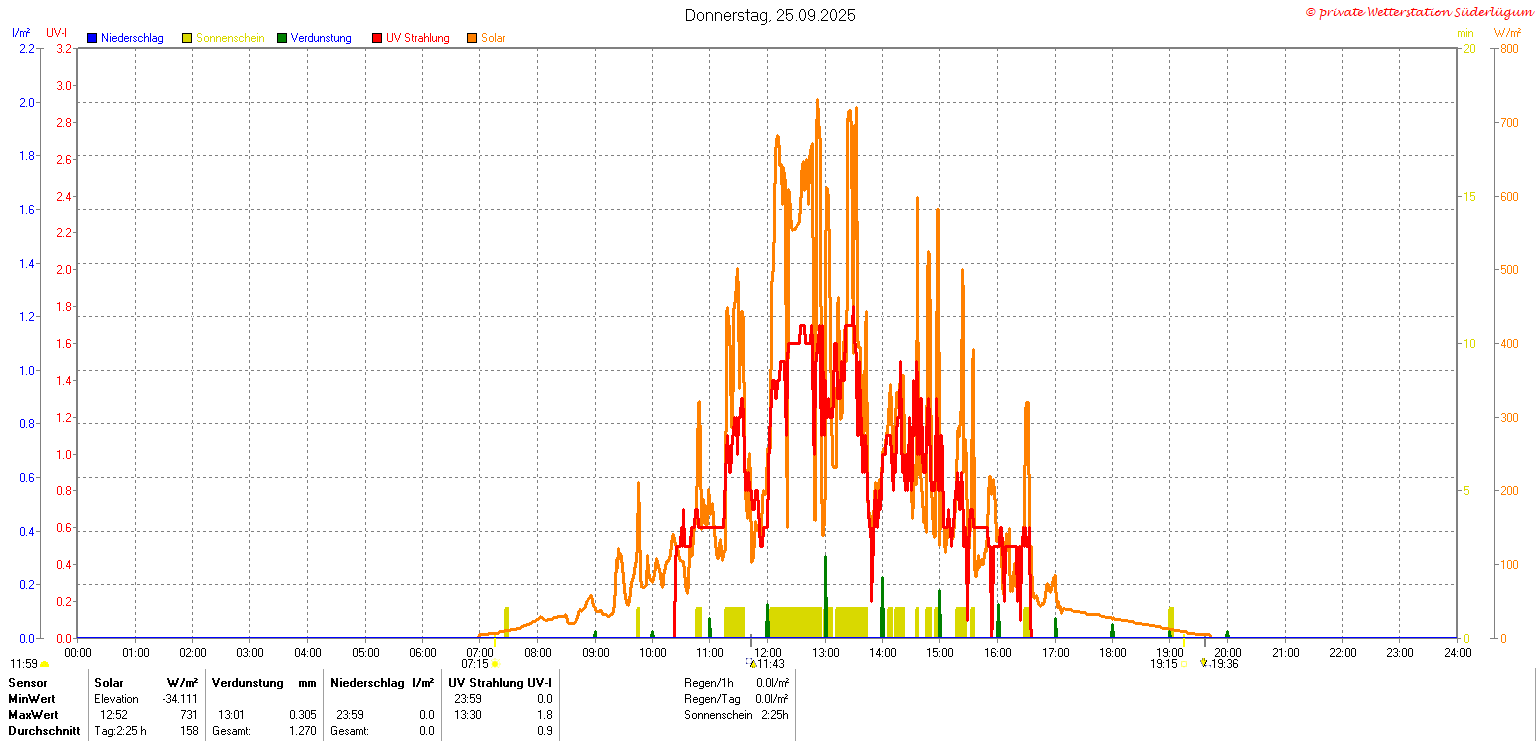Click the red UV Strahlung legend square
The image size is (1536, 741).
pyautogui.click(x=377, y=38)
